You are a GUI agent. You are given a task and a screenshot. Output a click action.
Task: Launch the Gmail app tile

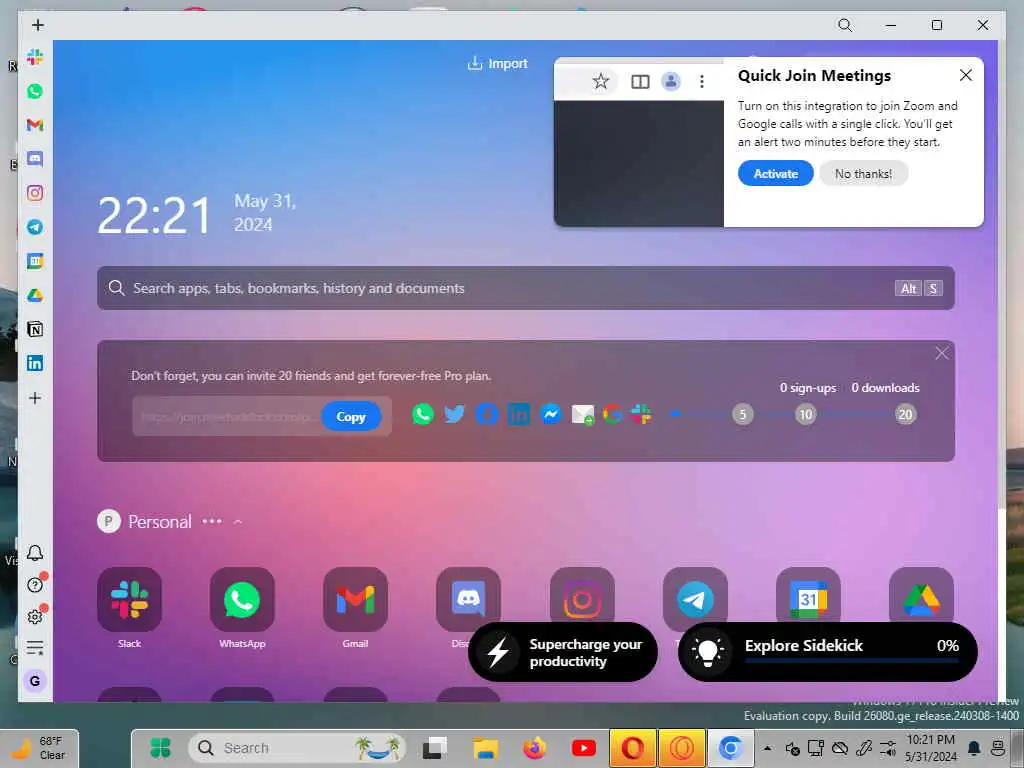pos(355,599)
